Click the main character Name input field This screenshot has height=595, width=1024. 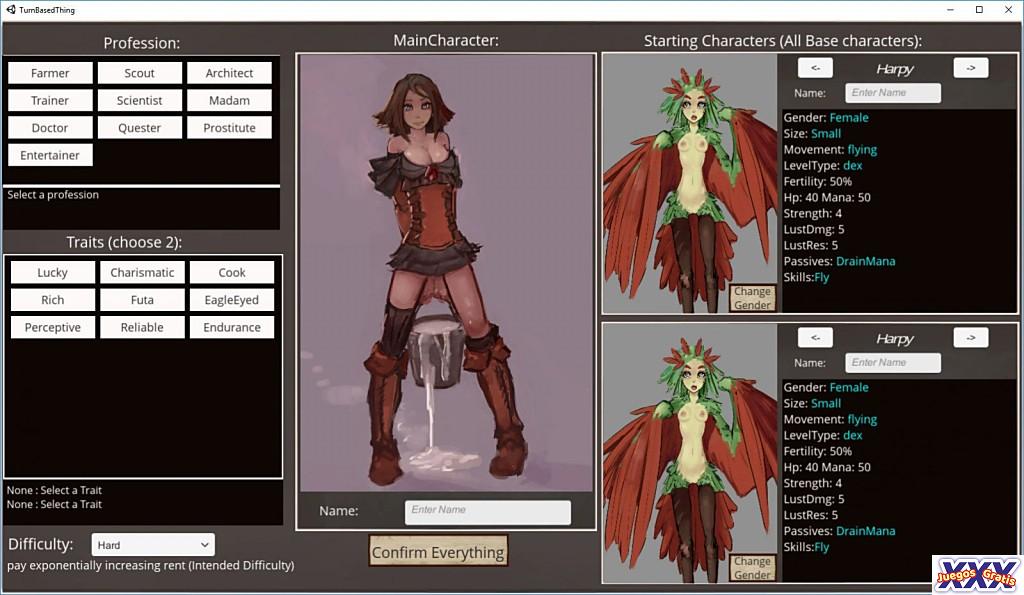point(487,511)
